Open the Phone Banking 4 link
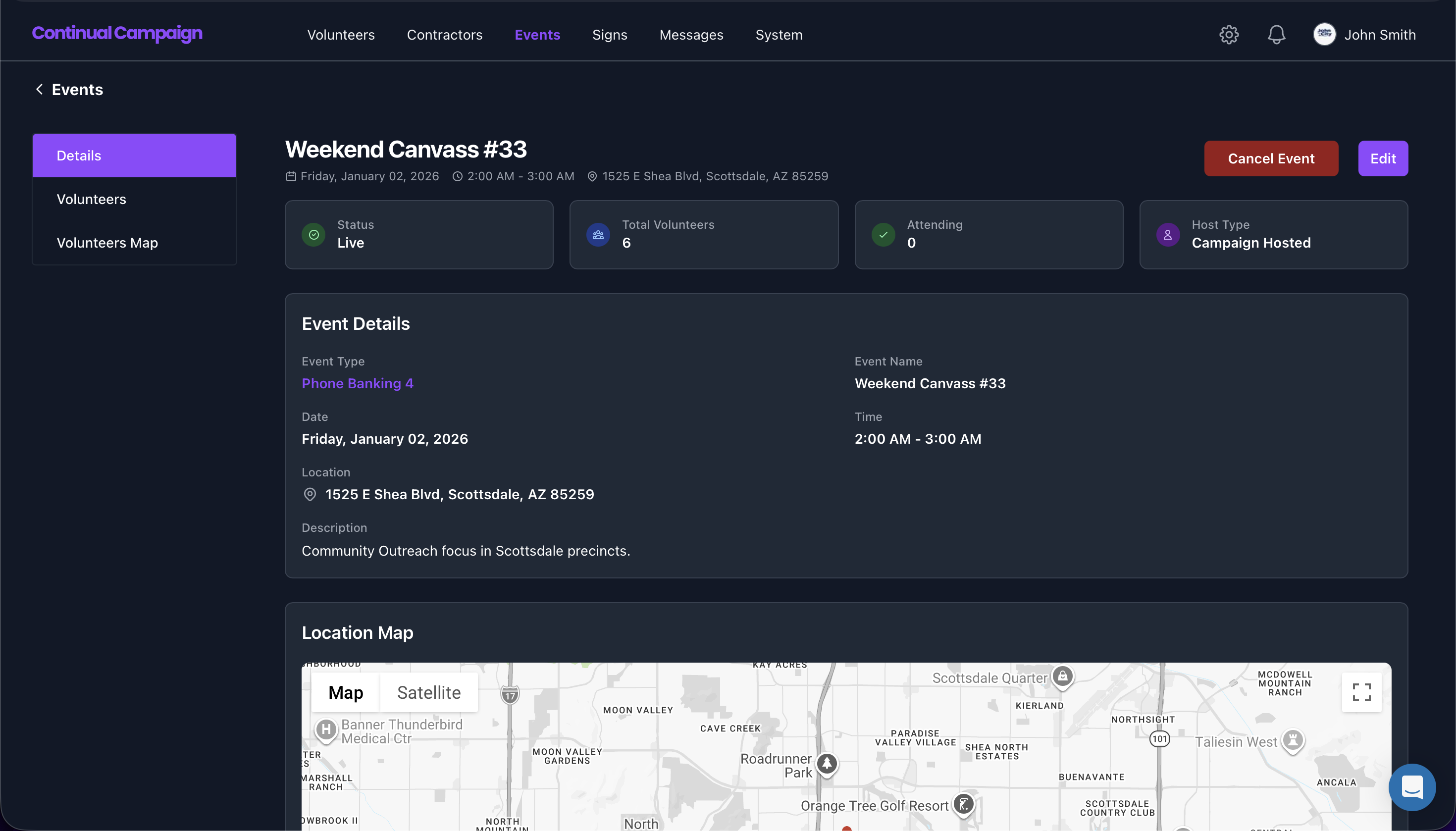 tap(357, 383)
